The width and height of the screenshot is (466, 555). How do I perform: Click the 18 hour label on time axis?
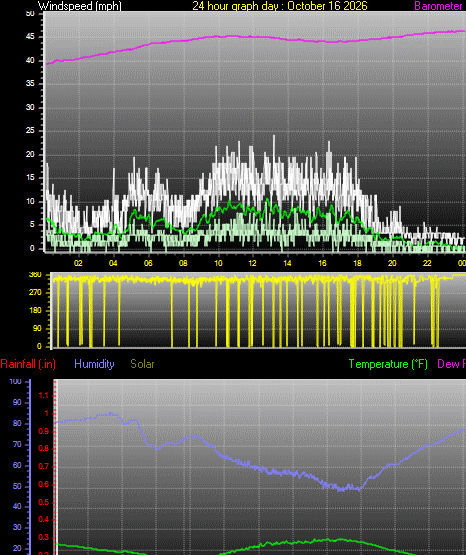click(357, 263)
